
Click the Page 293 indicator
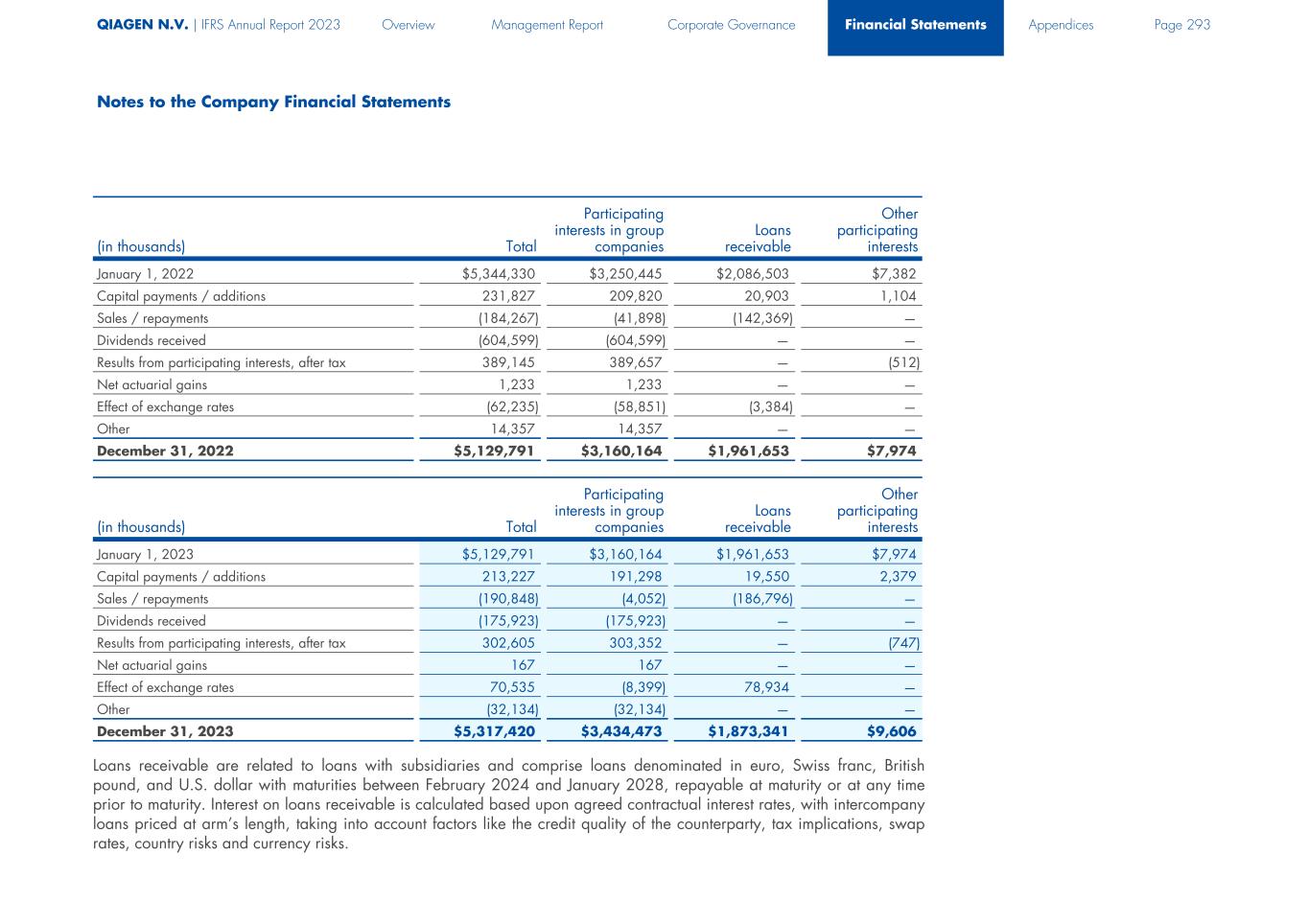1181,25
